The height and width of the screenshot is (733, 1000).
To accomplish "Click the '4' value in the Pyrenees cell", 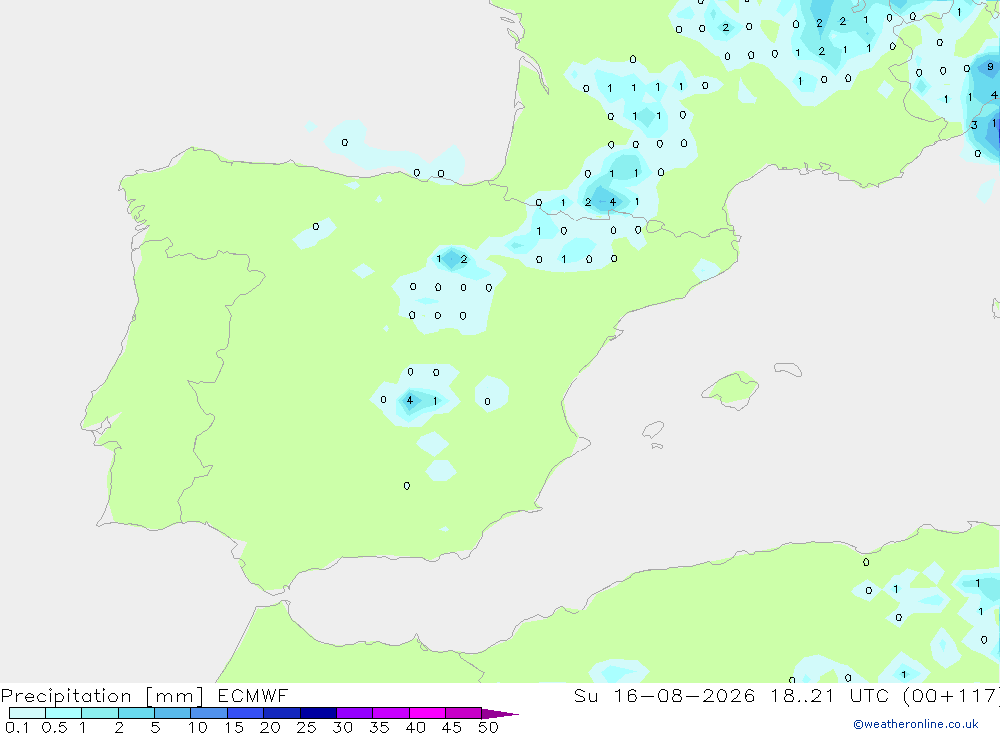I will [x=612, y=202].
